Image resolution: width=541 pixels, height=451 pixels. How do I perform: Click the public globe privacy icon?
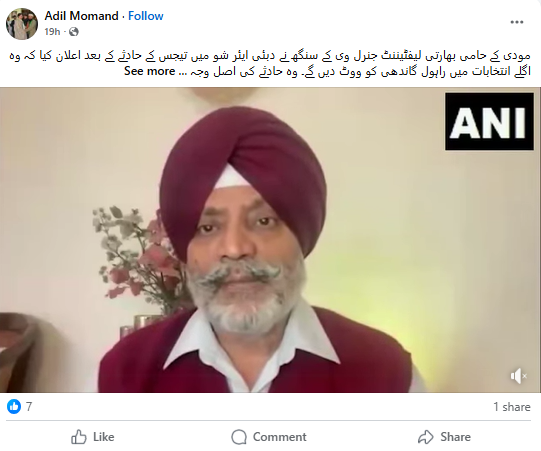point(73,32)
